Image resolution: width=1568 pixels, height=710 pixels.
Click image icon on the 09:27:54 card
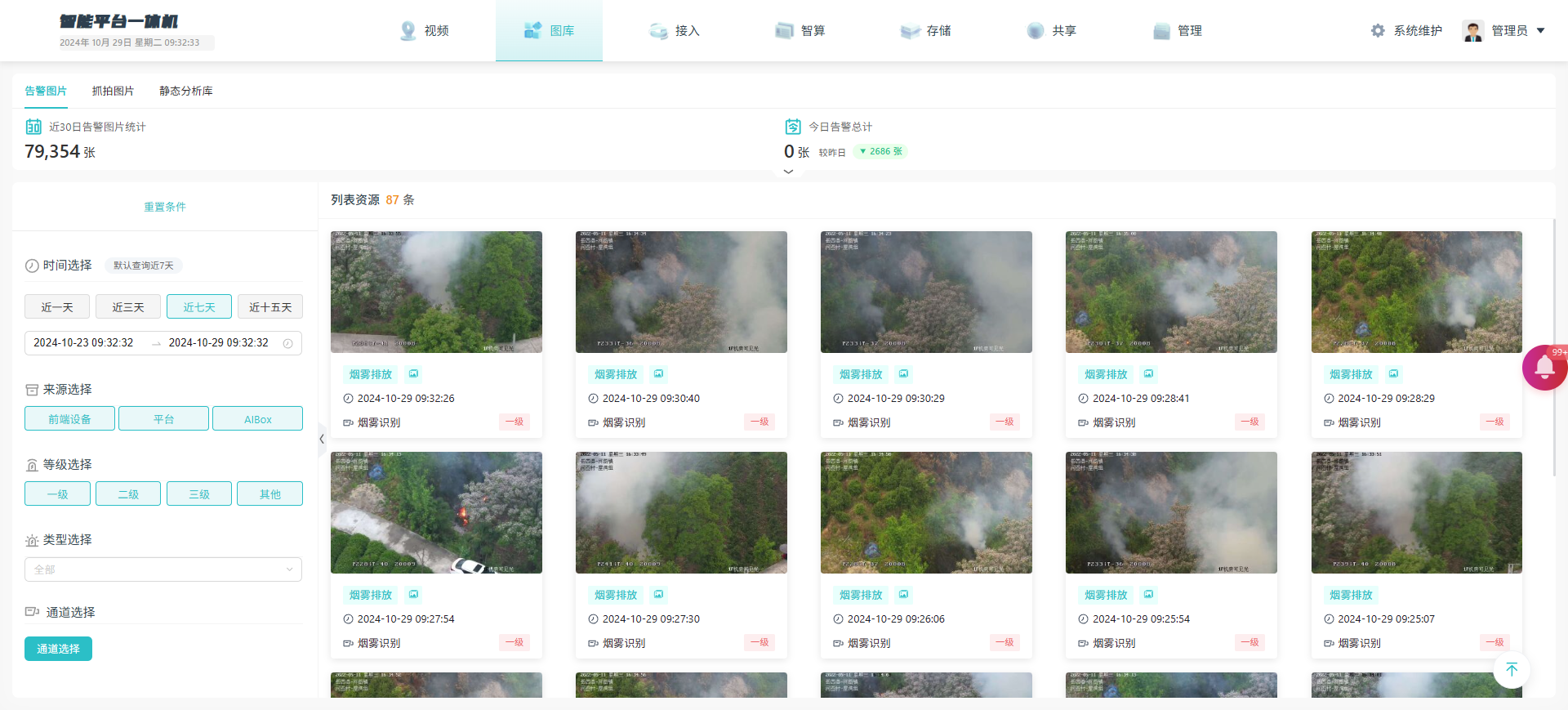414,595
